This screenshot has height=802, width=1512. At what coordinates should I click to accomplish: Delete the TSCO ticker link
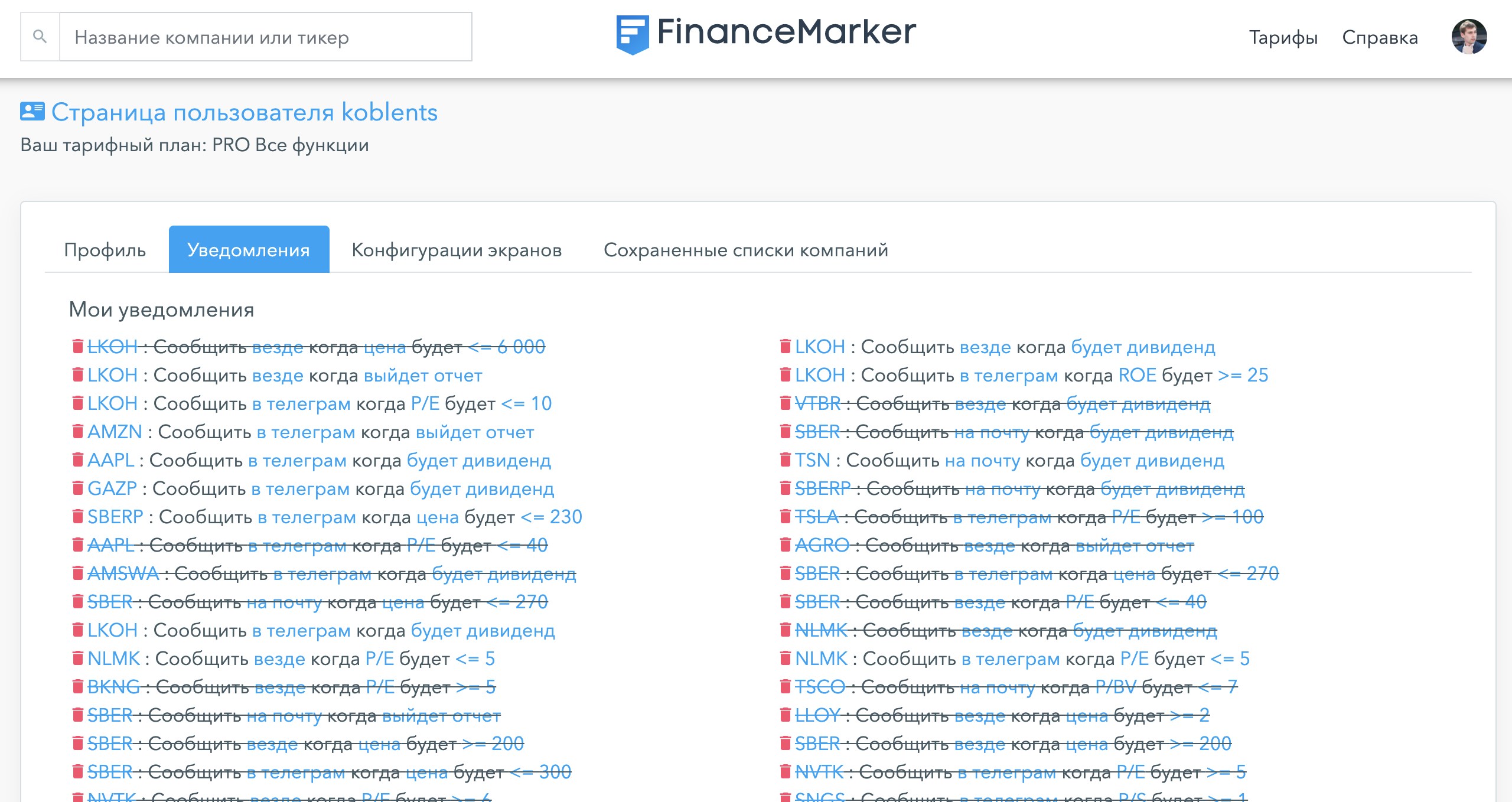coord(785,686)
